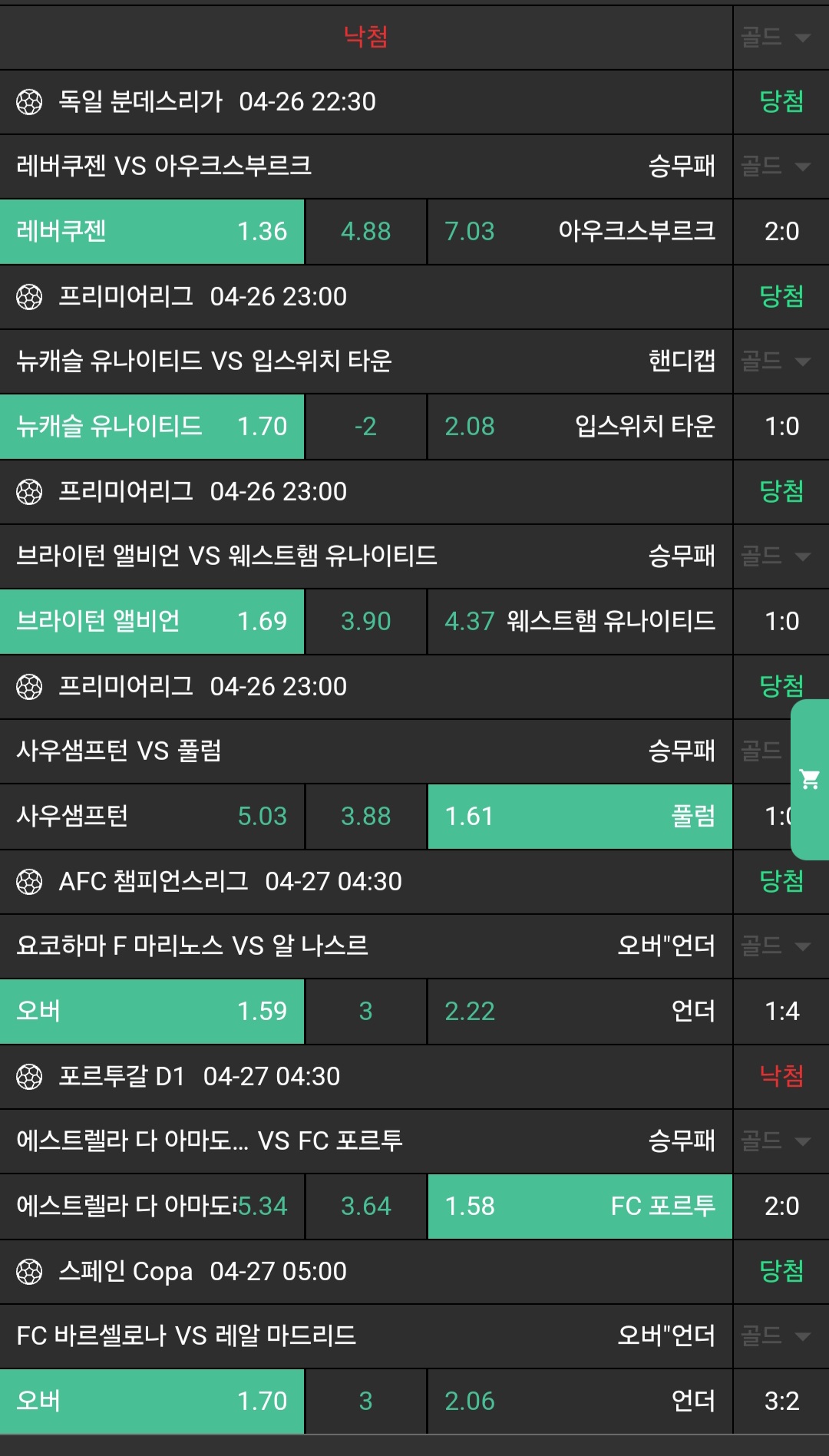This screenshot has height=1456, width=829.
Task: Open 골드 dropdown for 뉴캐슬 유나이티드 match
Action: coord(776,361)
